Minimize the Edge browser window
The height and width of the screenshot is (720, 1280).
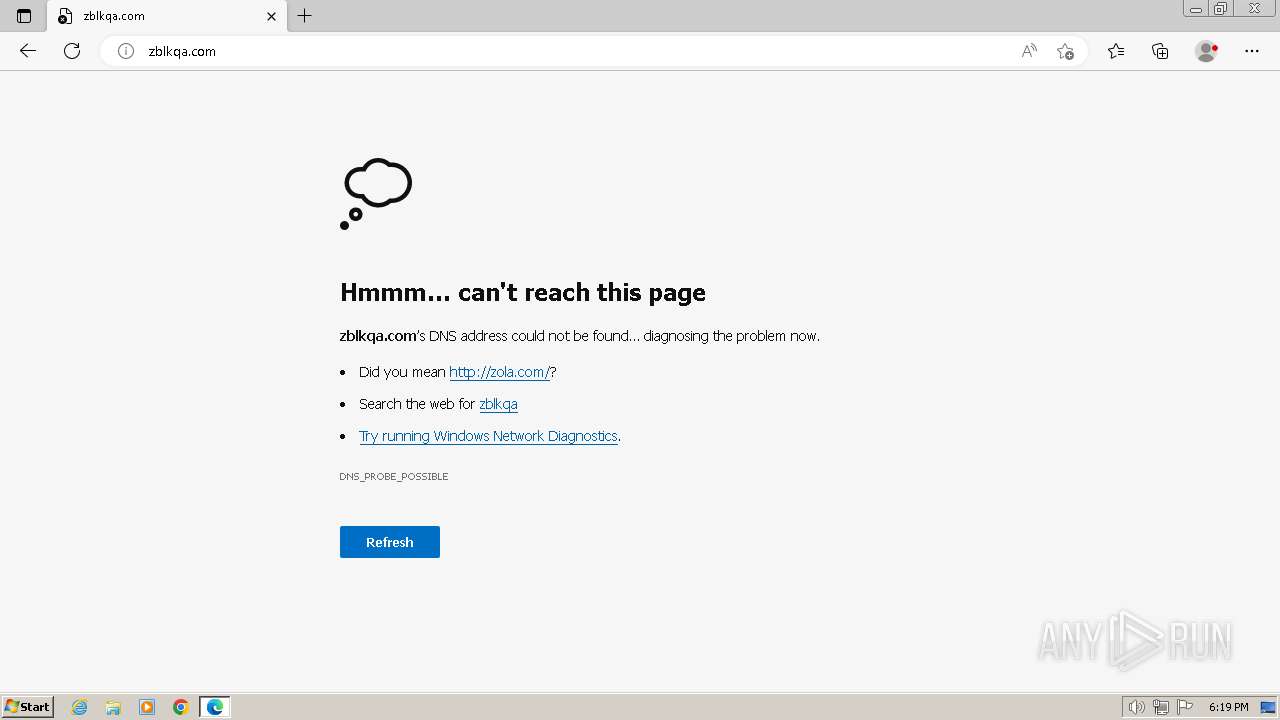click(x=1196, y=9)
